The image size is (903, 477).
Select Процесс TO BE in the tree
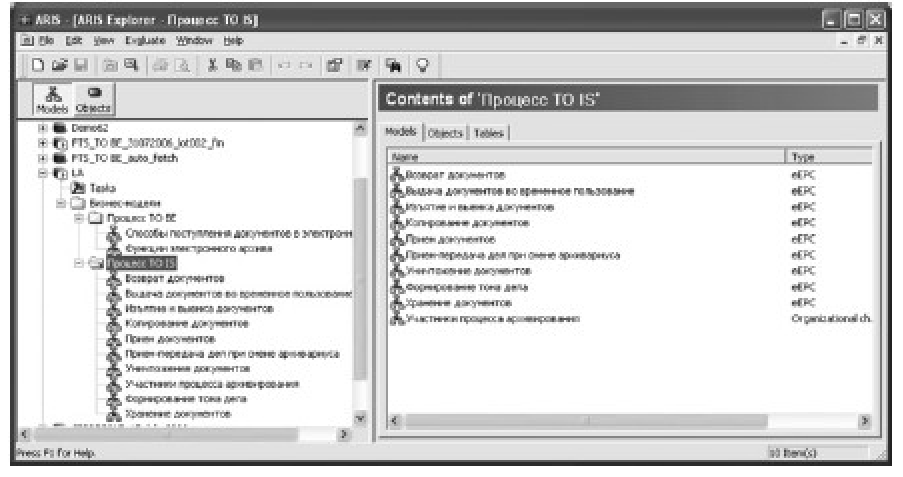pos(142,218)
